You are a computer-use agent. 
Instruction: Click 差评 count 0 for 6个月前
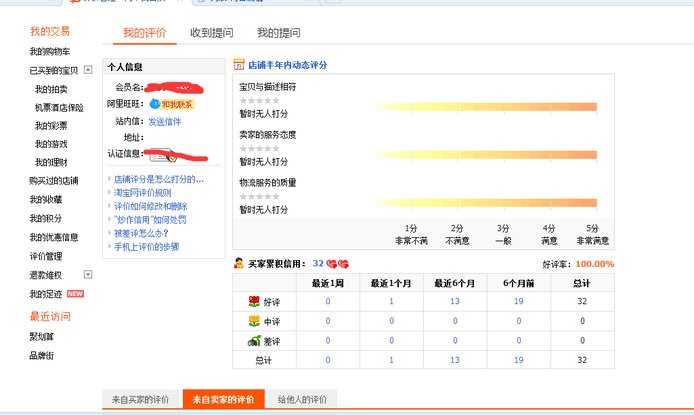pos(519,340)
